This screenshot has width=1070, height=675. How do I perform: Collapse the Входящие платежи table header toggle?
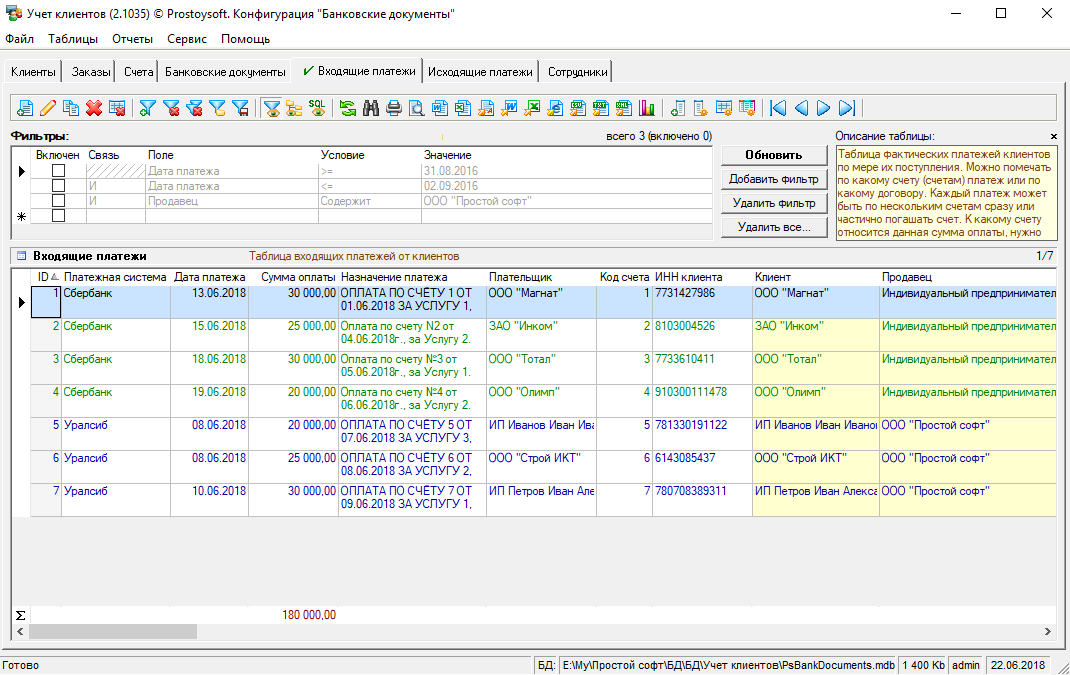pos(20,256)
